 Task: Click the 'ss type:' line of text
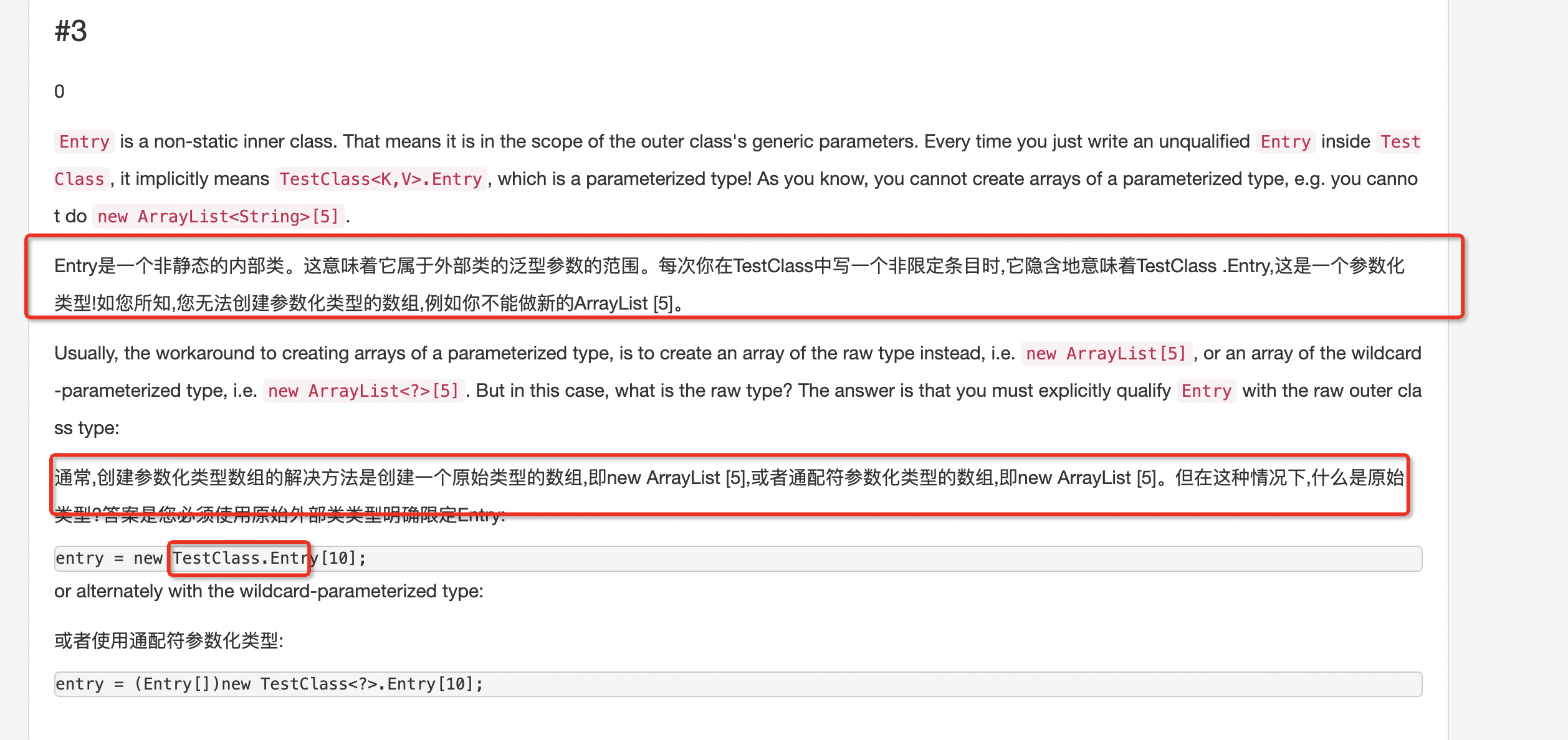pos(87,429)
